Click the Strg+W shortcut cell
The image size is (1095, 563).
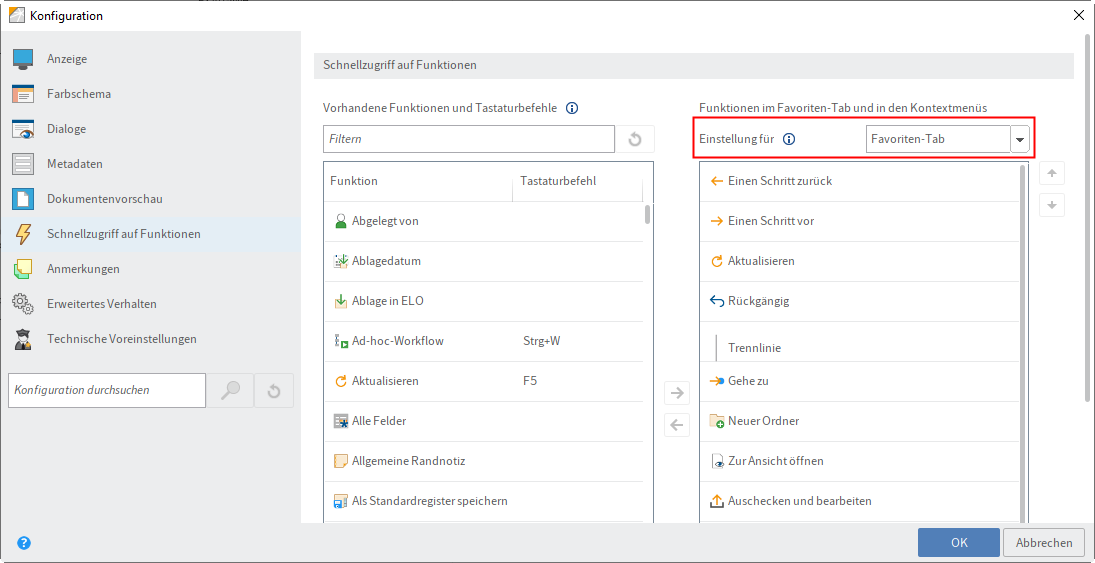(541, 342)
